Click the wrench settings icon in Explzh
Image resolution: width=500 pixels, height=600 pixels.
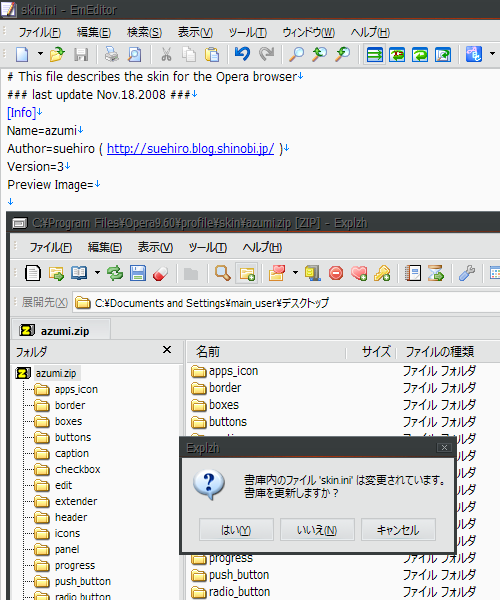point(467,273)
